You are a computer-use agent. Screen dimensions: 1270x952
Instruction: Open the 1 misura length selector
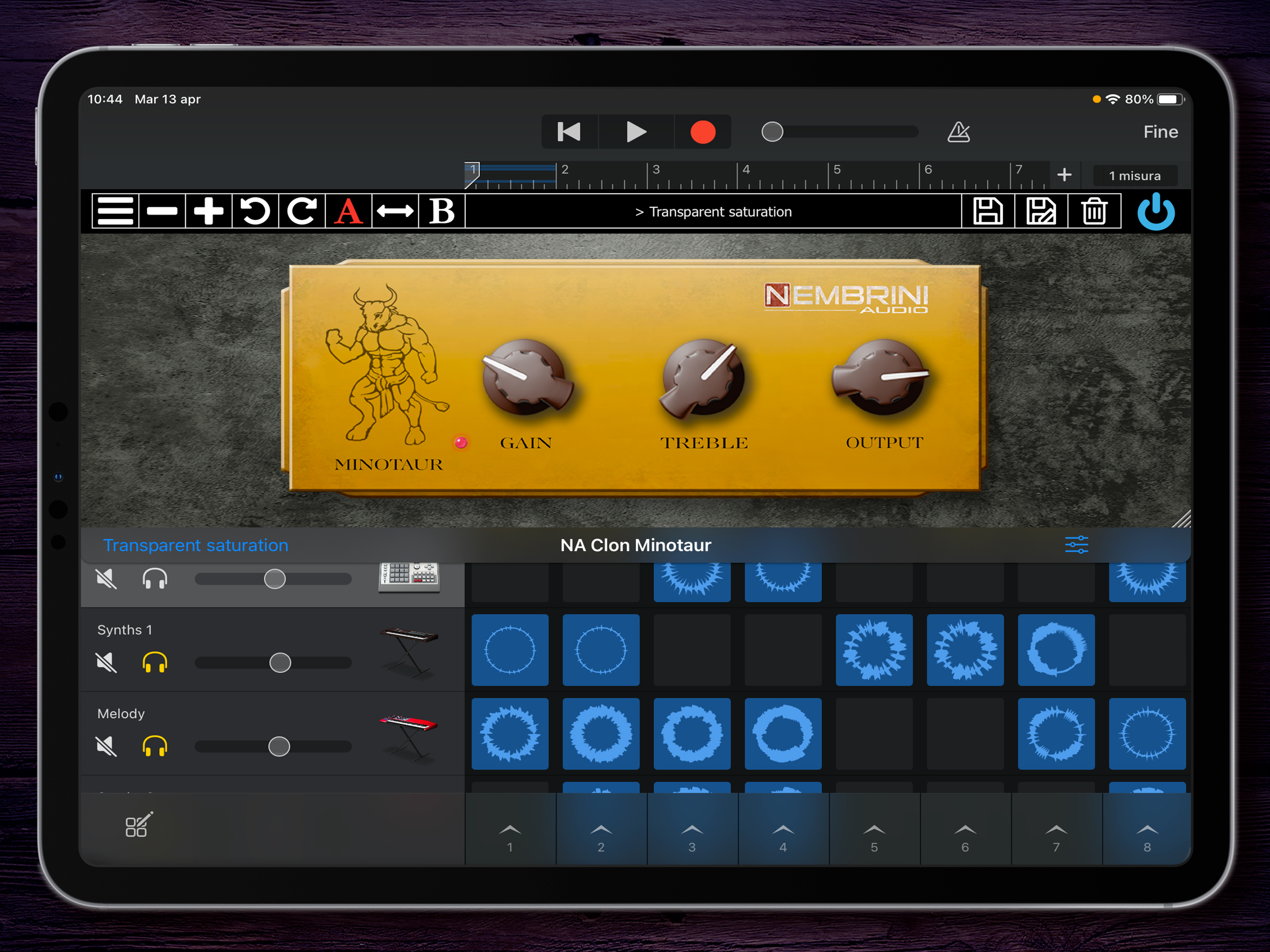[x=1135, y=176]
